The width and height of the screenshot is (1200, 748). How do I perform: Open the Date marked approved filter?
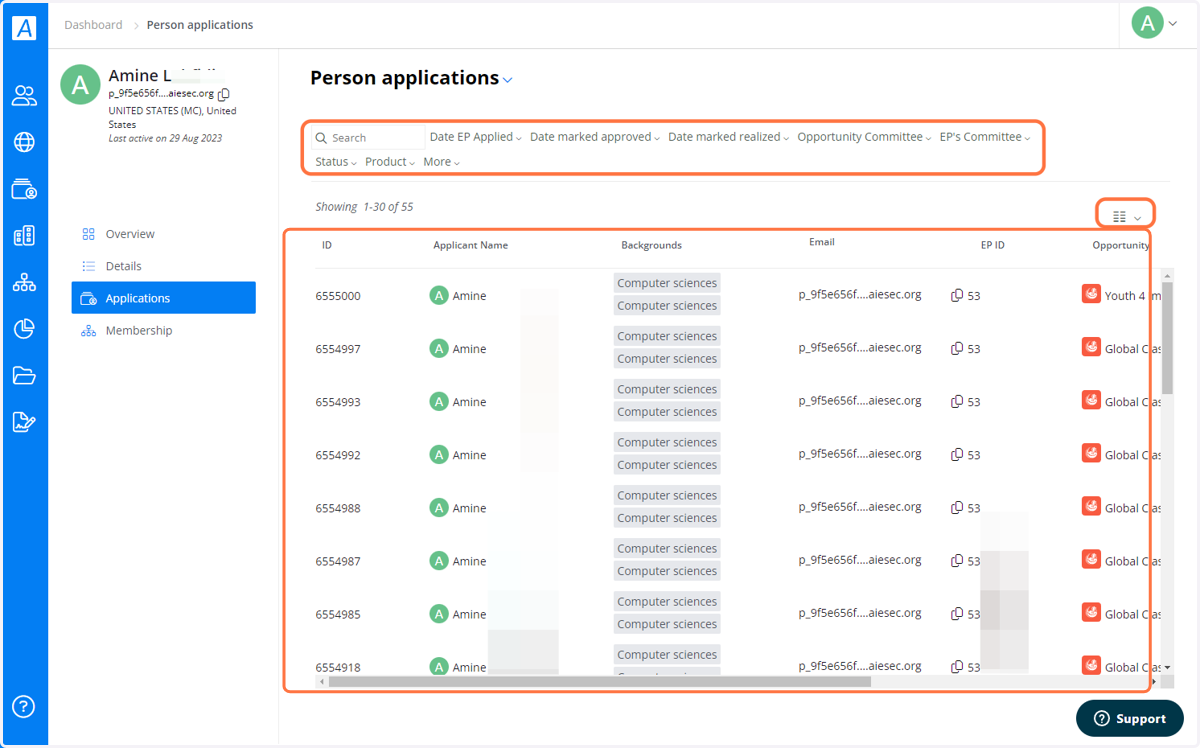coord(595,137)
